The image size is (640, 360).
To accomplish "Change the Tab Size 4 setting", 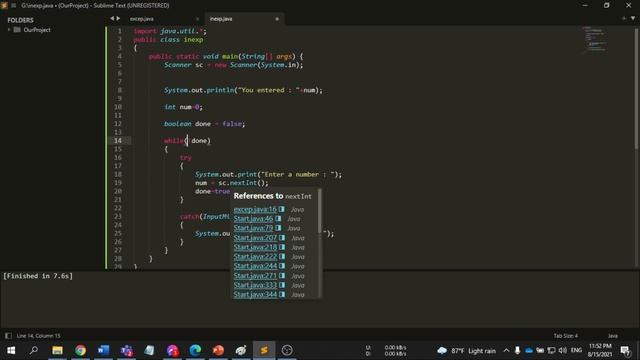I will click(565, 336).
